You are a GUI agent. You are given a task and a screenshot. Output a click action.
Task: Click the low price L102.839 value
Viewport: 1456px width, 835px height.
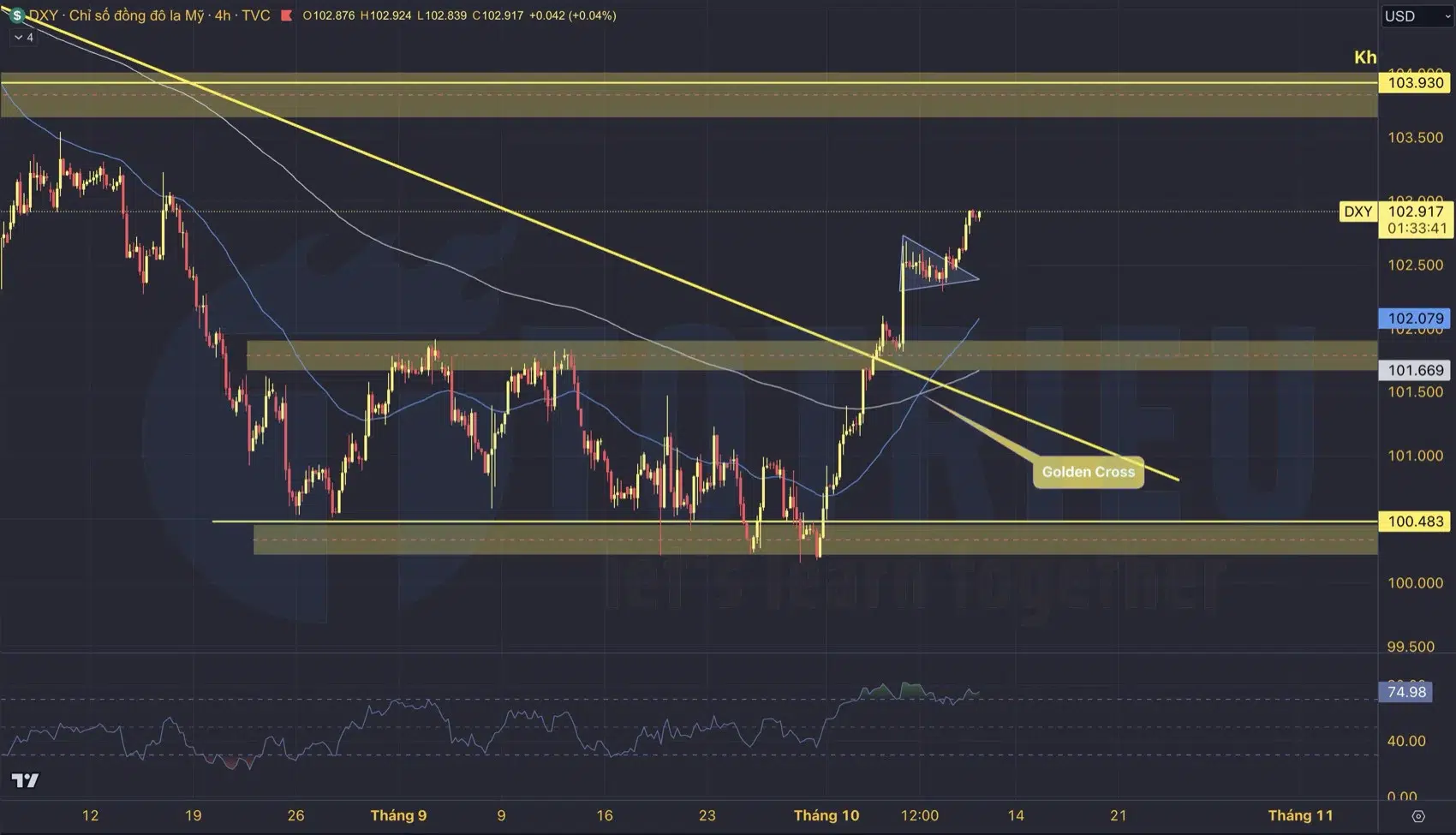click(x=442, y=15)
